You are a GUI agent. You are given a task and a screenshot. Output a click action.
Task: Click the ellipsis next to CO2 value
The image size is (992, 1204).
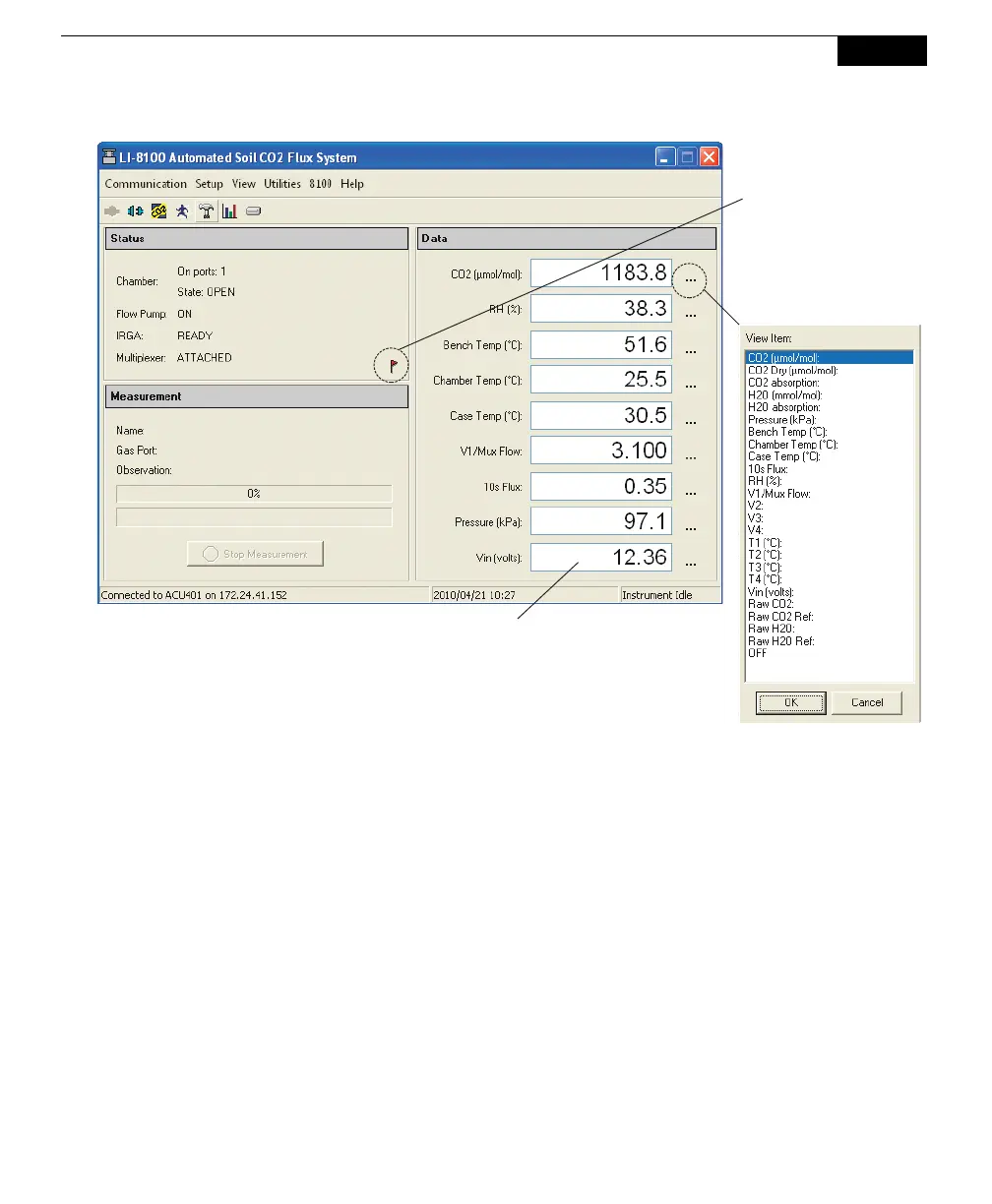tap(691, 280)
